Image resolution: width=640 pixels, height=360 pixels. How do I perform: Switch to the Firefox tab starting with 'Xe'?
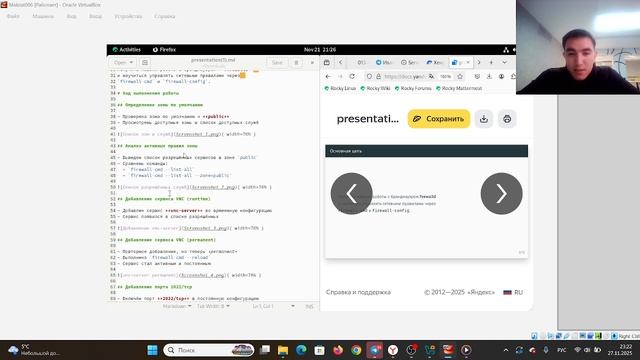[x=435, y=62]
